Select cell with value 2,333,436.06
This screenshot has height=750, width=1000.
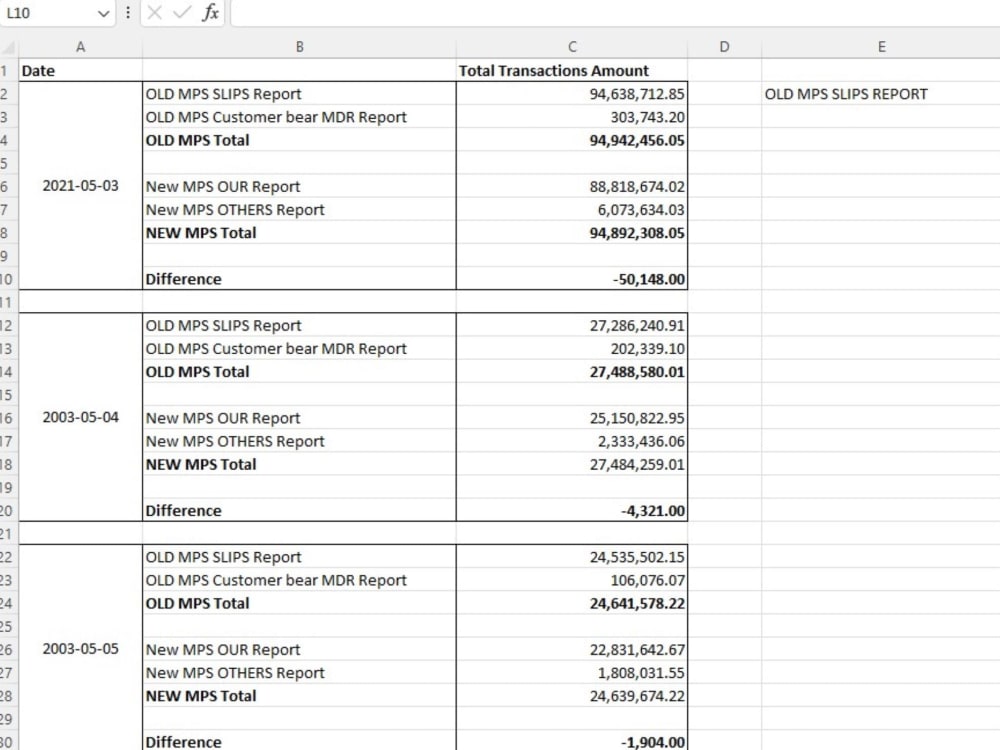[x=572, y=441]
